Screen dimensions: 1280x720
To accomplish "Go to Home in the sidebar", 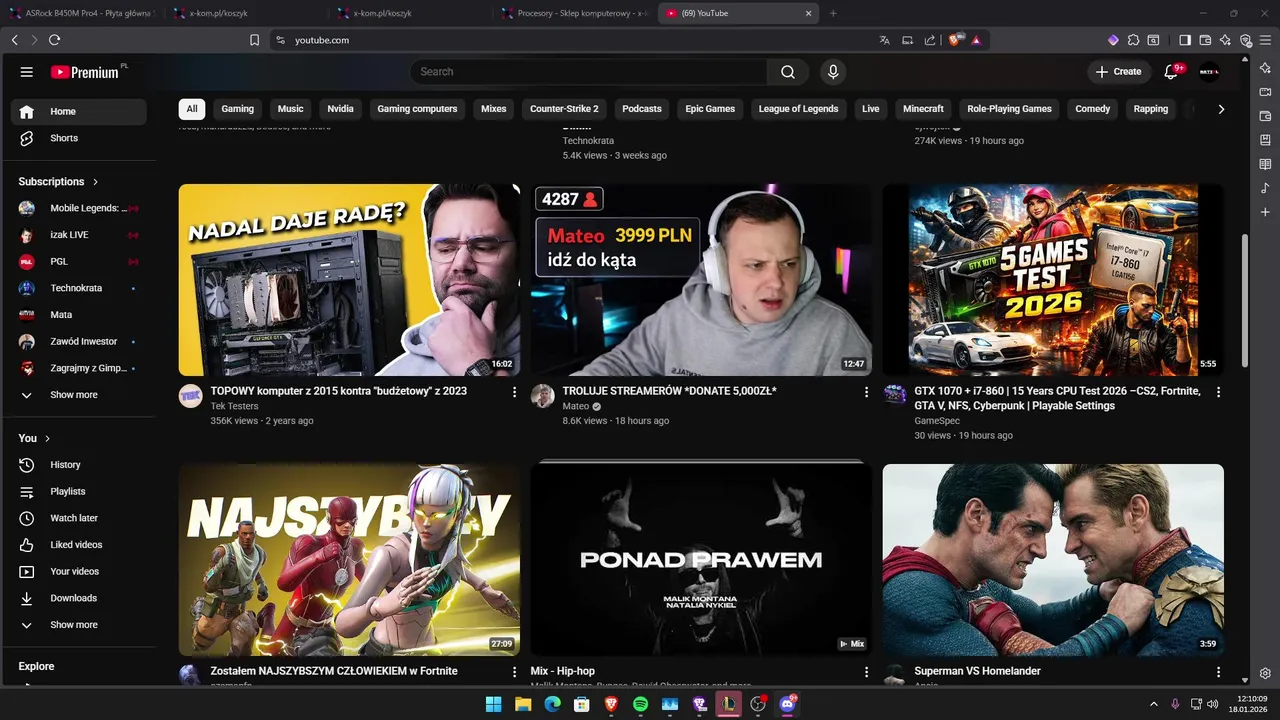I will [79, 111].
